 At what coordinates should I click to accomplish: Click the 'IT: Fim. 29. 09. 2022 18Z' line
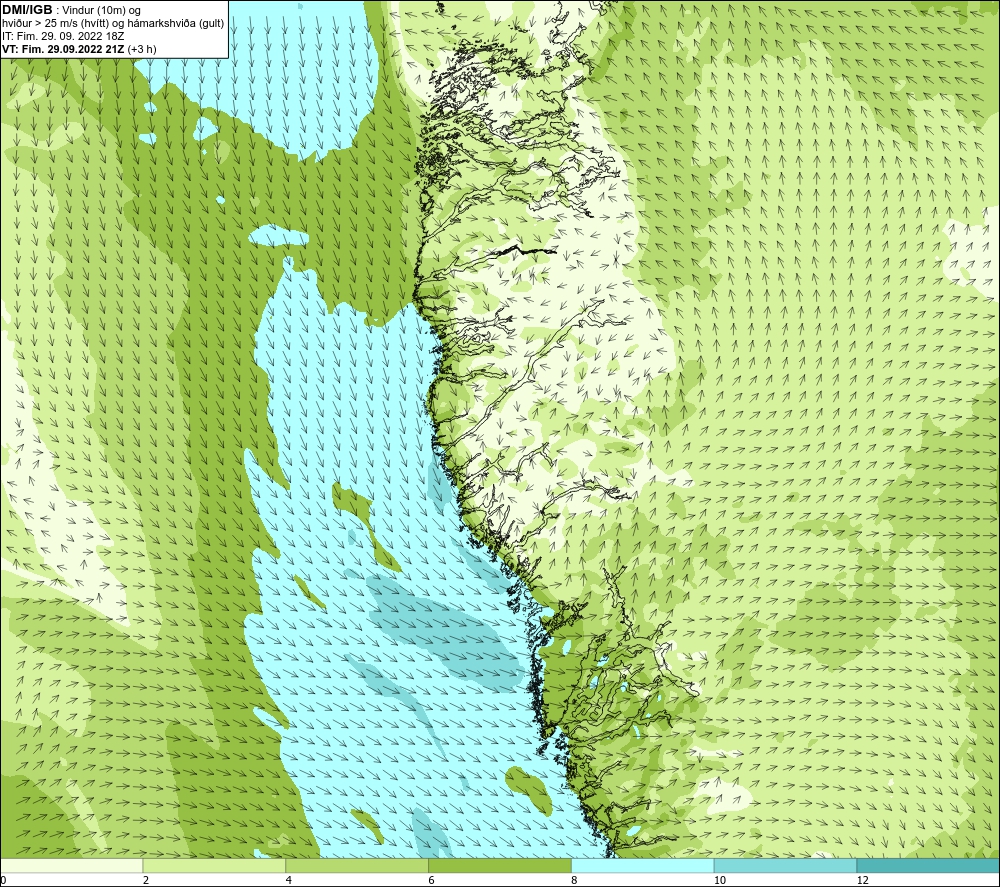[x=63, y=36]
